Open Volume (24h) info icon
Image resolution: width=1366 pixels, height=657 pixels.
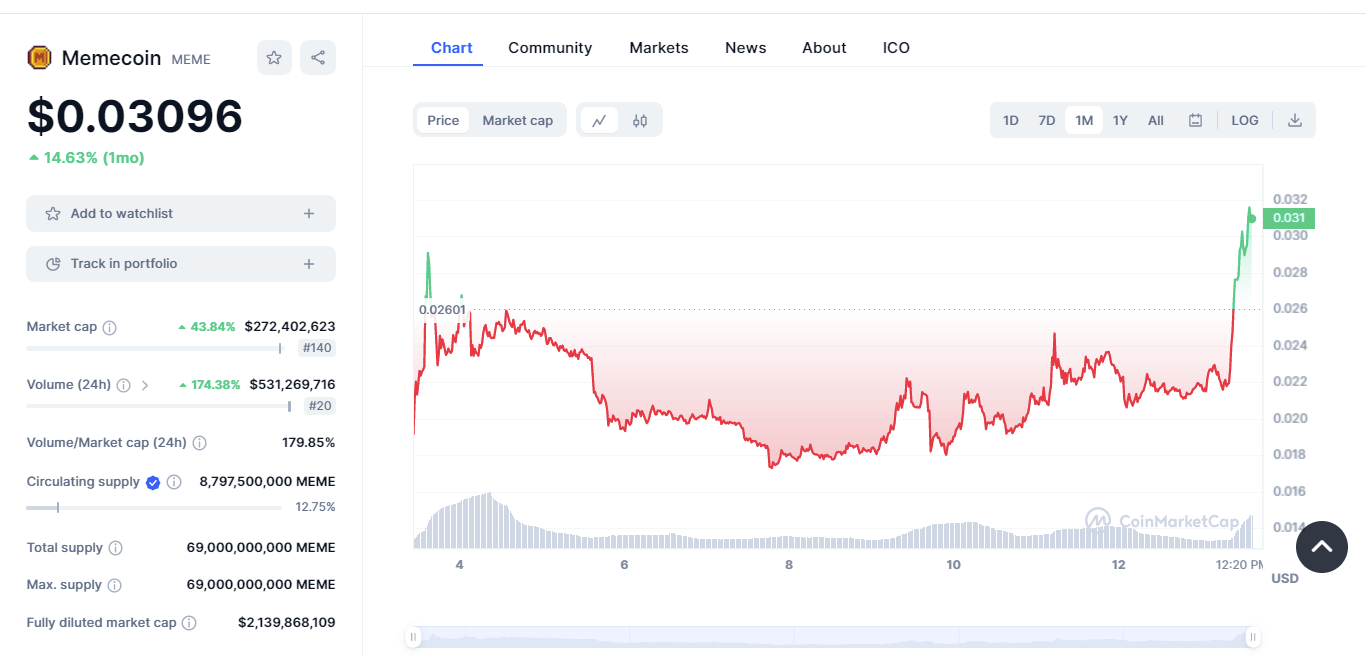[123, 385]
